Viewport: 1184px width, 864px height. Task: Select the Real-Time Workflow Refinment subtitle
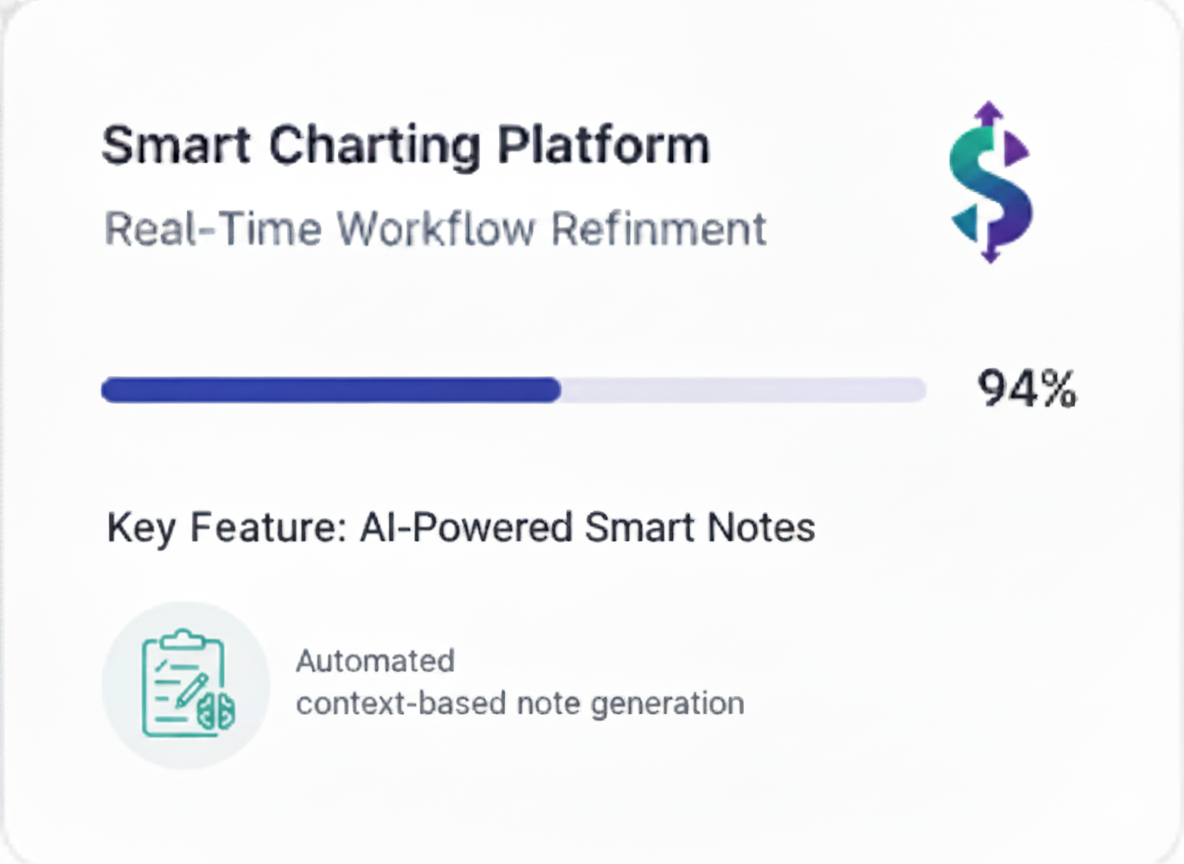point(435,229)
